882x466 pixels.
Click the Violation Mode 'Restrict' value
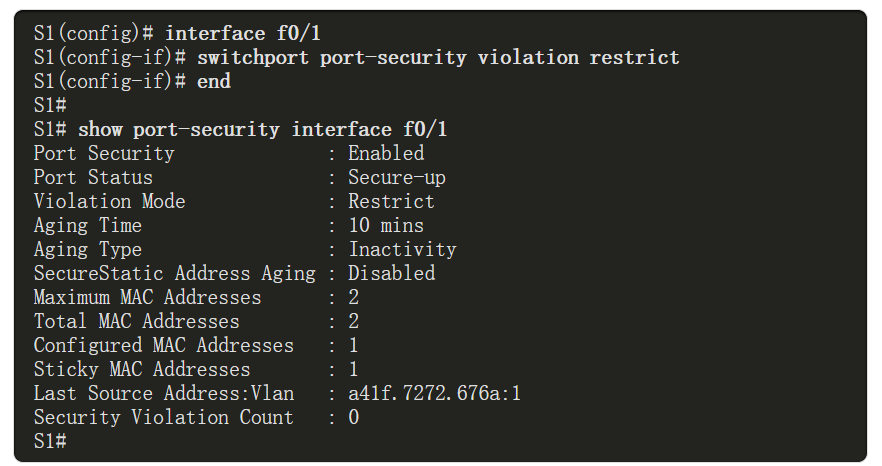click(391, 201)
